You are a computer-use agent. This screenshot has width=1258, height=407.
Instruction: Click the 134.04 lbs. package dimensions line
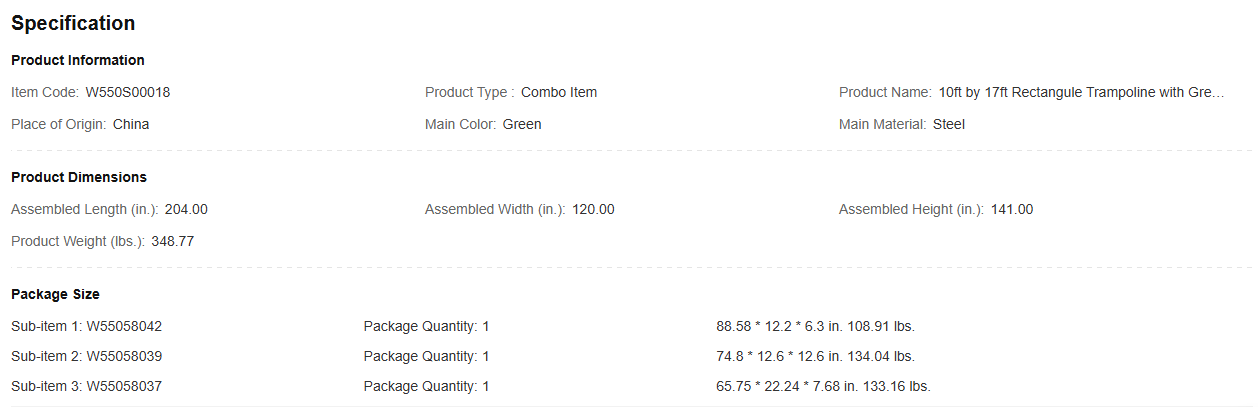pyautogui.click(x=815, y=356)
